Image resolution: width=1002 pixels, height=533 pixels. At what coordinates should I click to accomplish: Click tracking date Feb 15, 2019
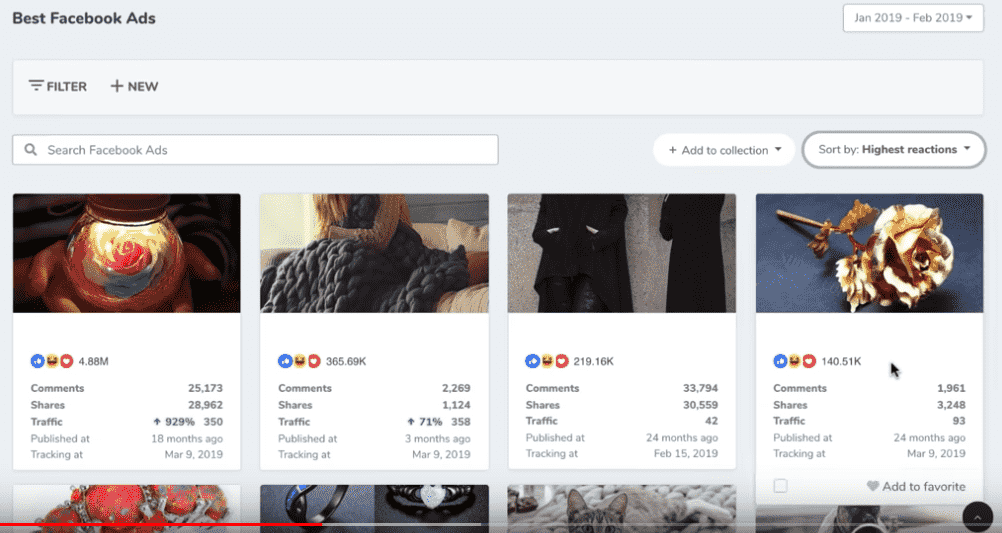point(686,453)
